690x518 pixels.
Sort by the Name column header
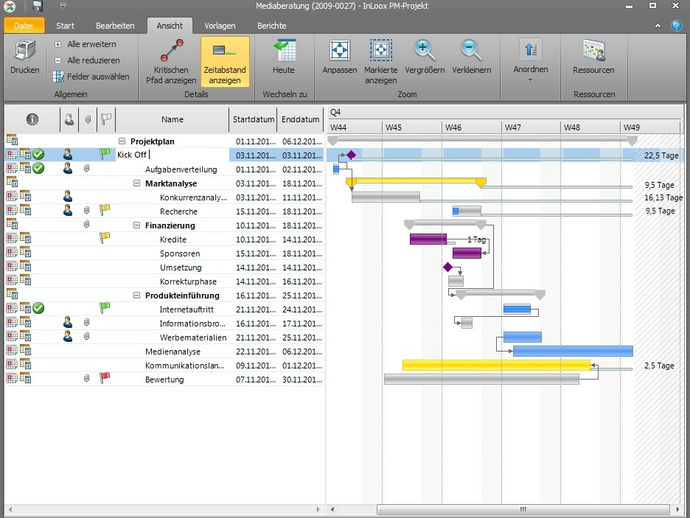[172, 119]
